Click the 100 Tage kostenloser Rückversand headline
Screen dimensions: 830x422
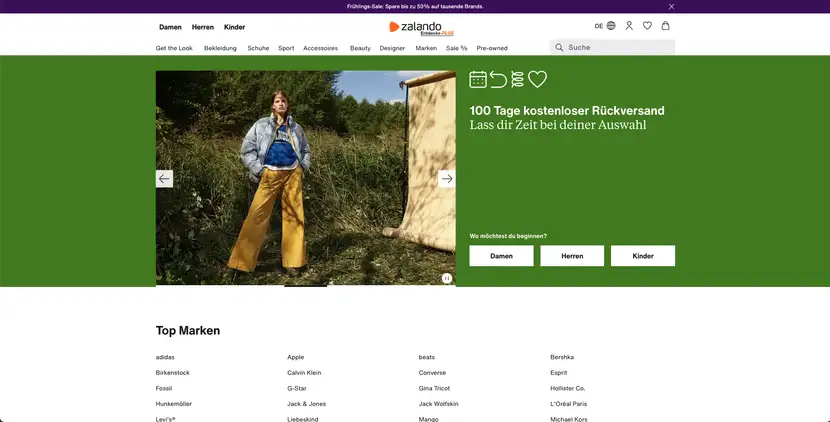(567, 111)
